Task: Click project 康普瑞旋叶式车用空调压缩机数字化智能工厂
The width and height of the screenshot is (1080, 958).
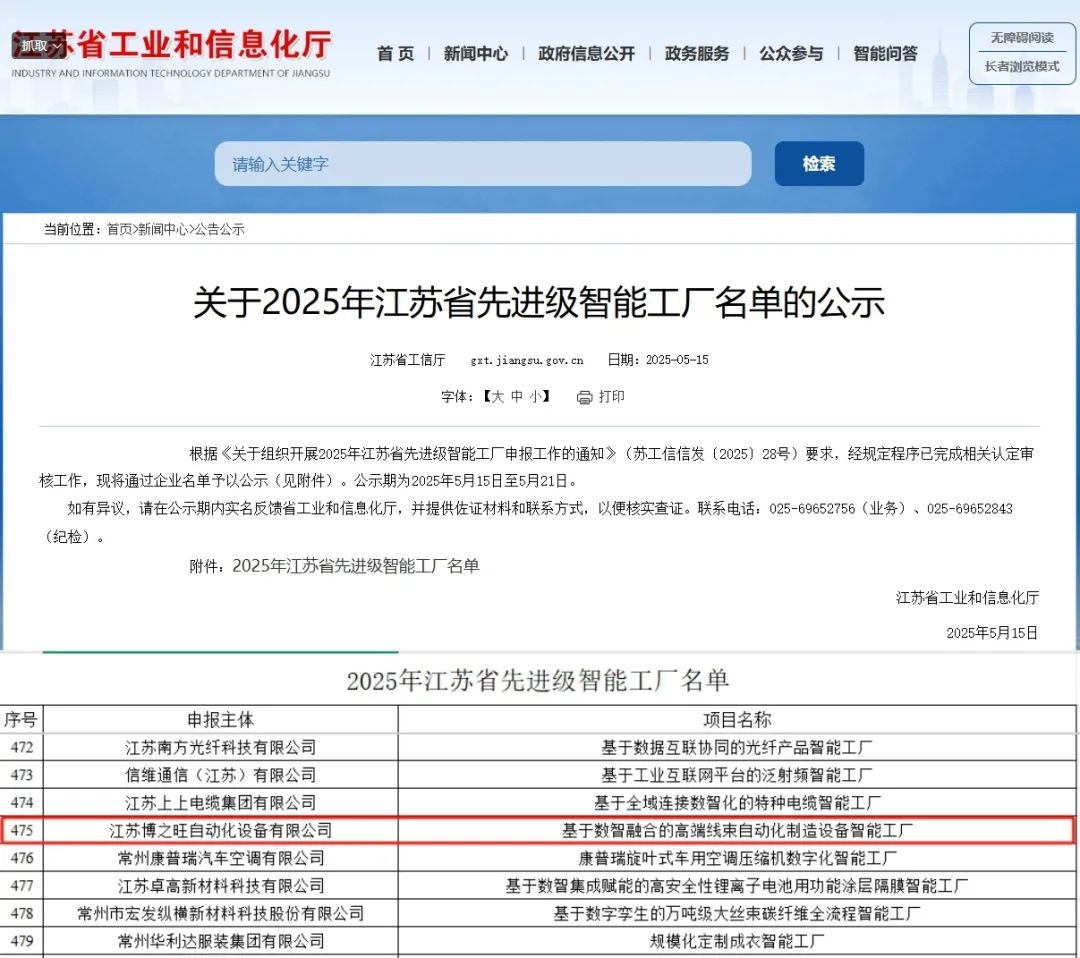Action: (737, 858)
